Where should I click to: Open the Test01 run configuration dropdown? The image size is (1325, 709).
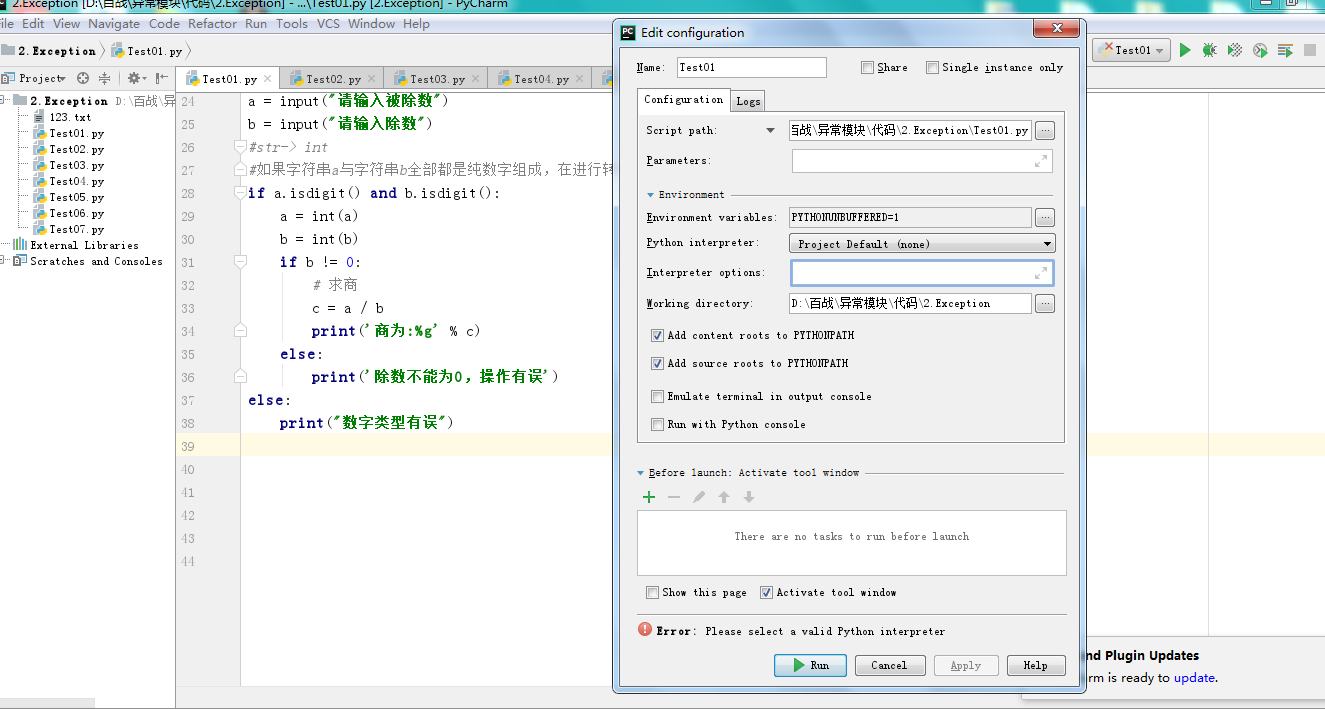(1131, 50)
